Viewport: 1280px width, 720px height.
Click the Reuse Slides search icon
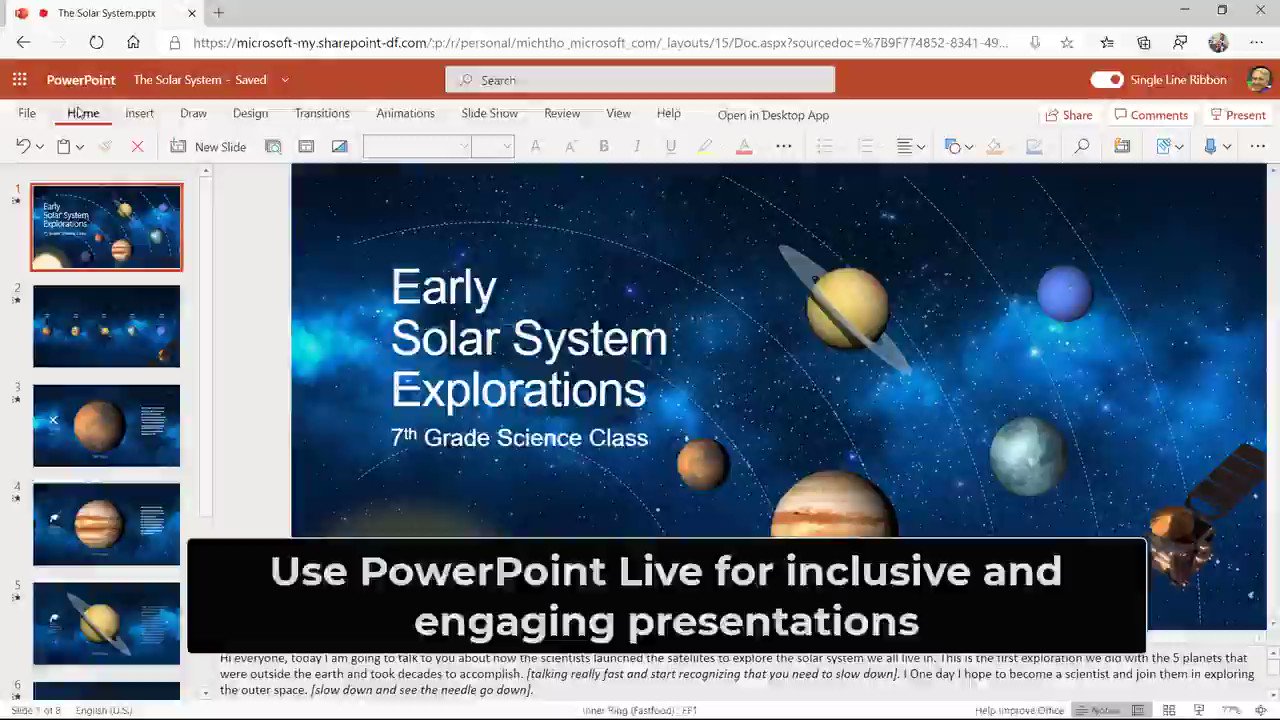[273, 146]
